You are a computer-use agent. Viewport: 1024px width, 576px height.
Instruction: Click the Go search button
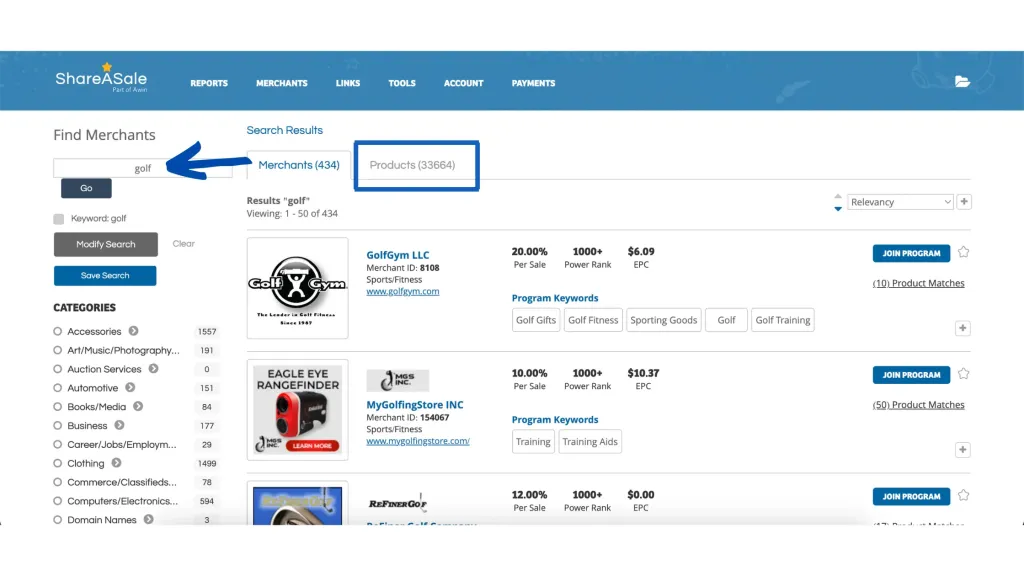86,188
